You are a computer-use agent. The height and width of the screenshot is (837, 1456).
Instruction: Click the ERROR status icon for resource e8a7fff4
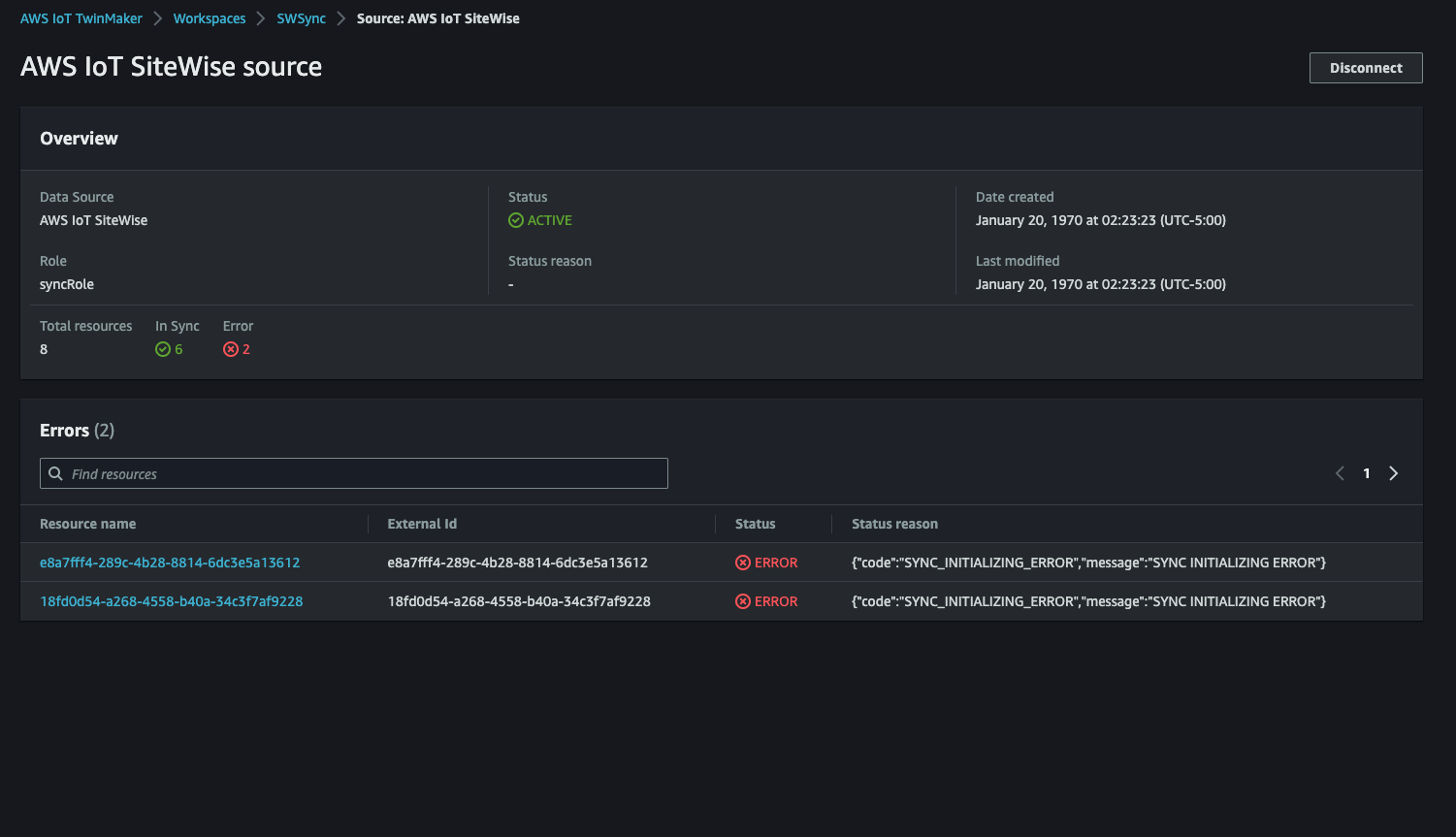coord(743,562)
